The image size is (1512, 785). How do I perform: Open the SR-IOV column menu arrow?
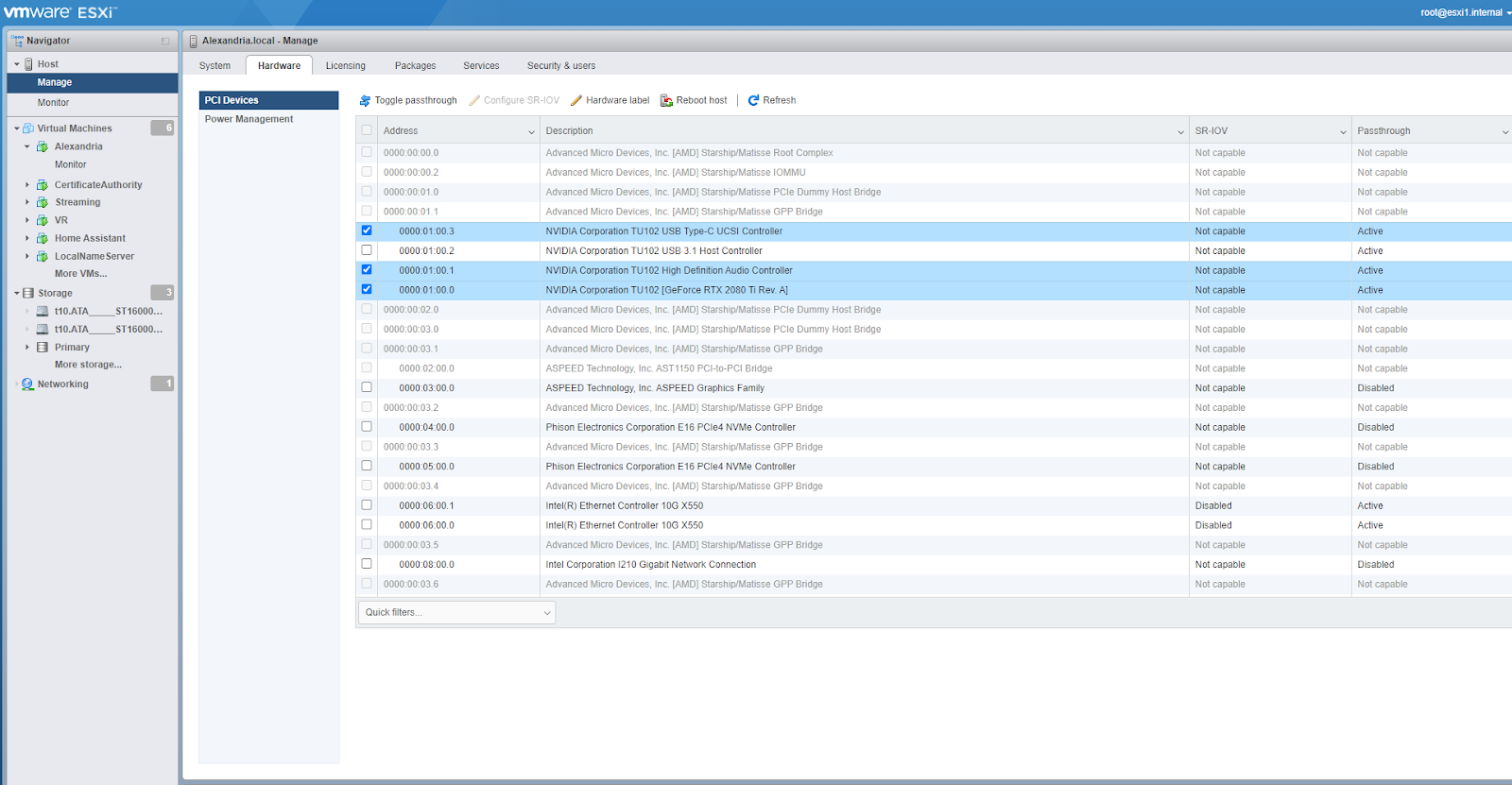click(x=1343, y=131)
